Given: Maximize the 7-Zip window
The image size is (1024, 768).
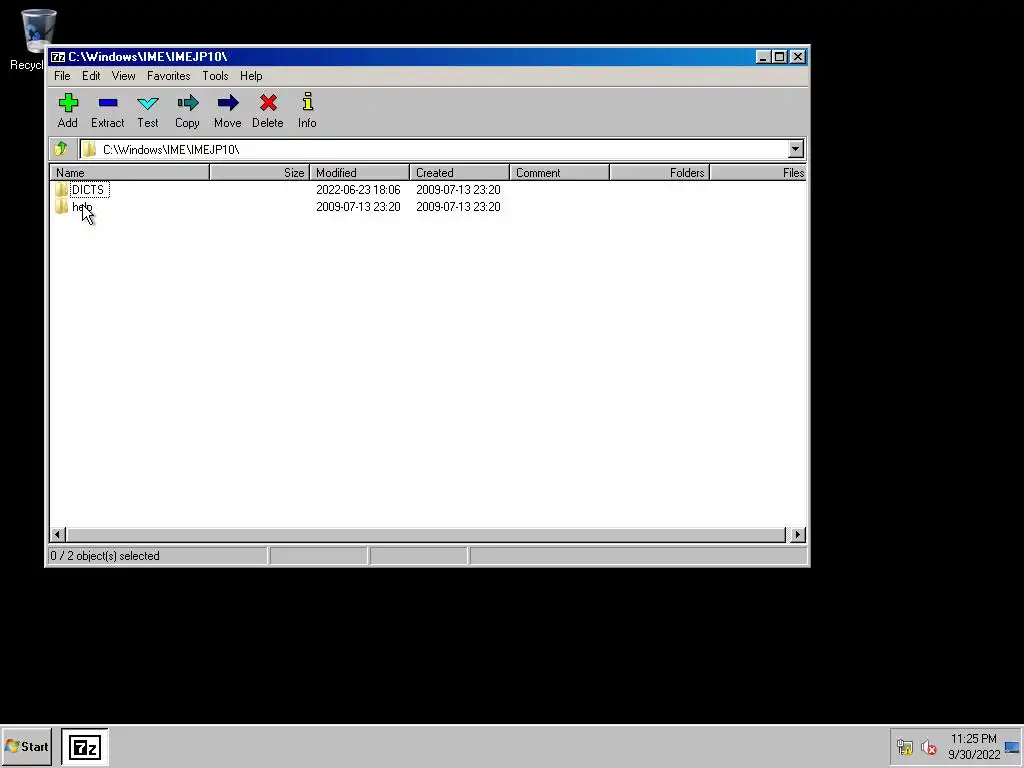Looking at the screenshot, I should [x=779, y=57].
